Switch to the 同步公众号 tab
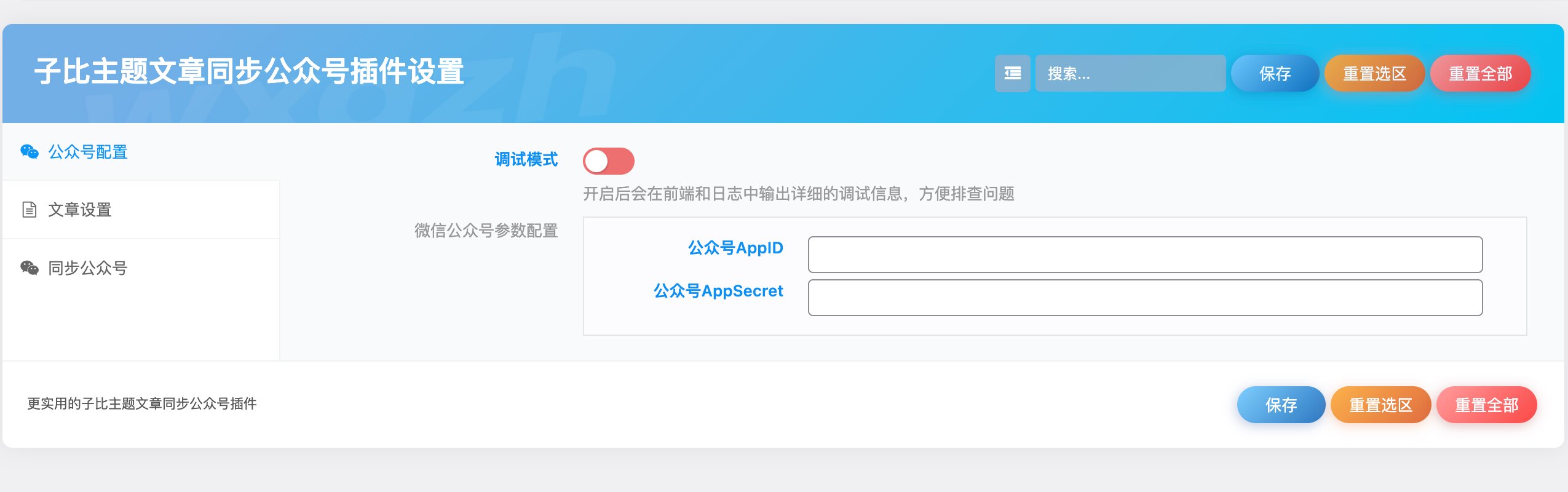Viewport: 1568px width, 492px height. 141,268
